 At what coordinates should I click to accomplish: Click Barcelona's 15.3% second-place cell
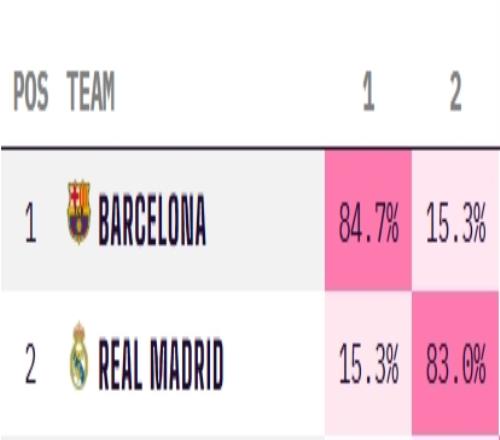(x=456, y=220)
